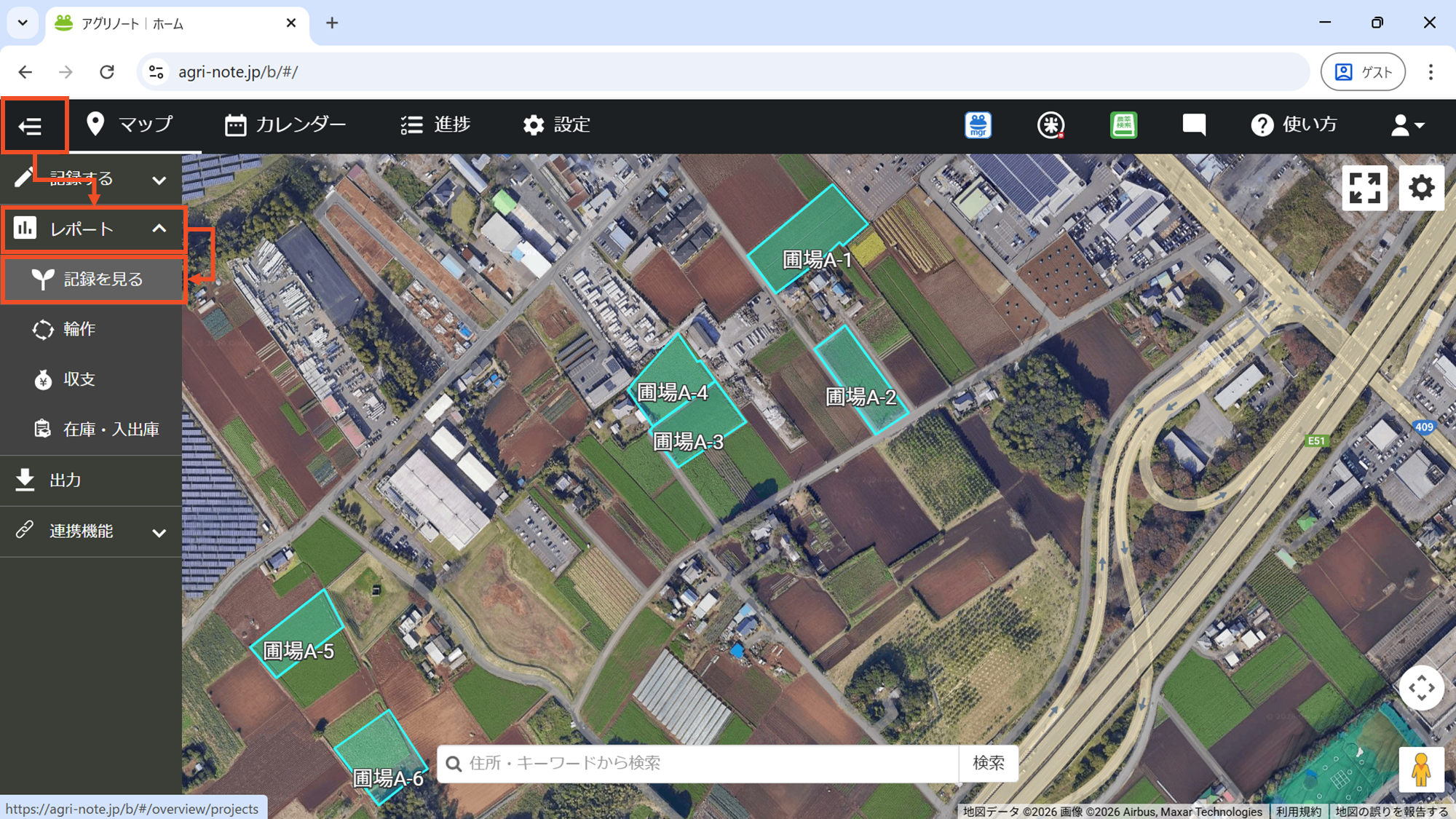Open map settings gear icon
Viewport: 1456px width, 819px height.
point(1421,188)
